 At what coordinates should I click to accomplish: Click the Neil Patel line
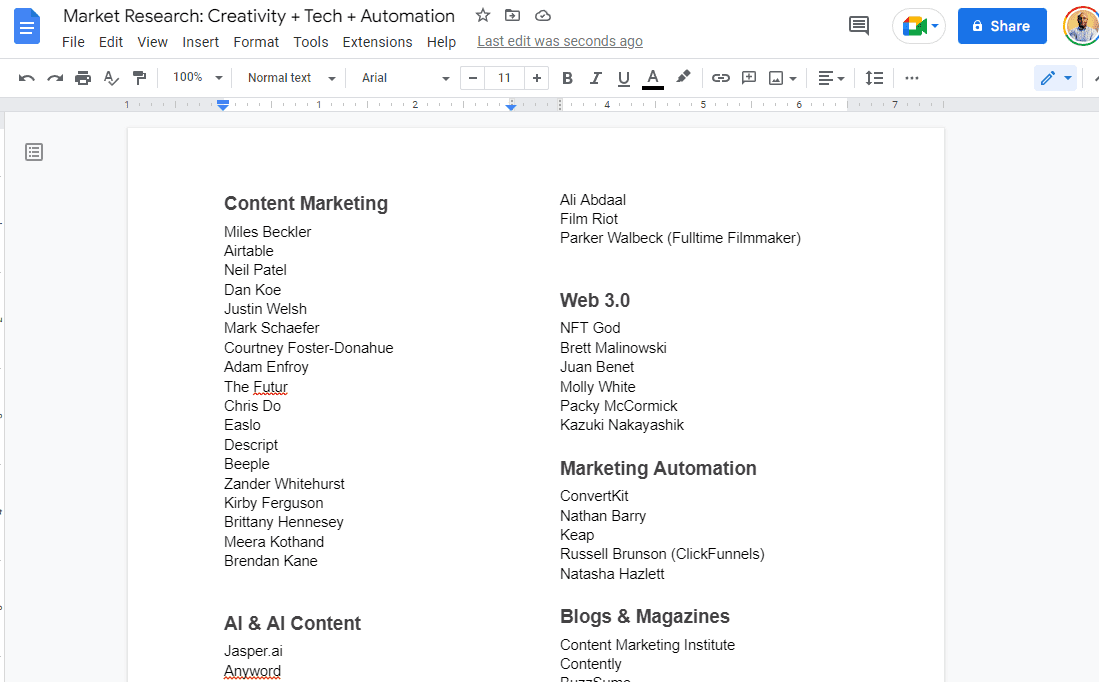255,270
